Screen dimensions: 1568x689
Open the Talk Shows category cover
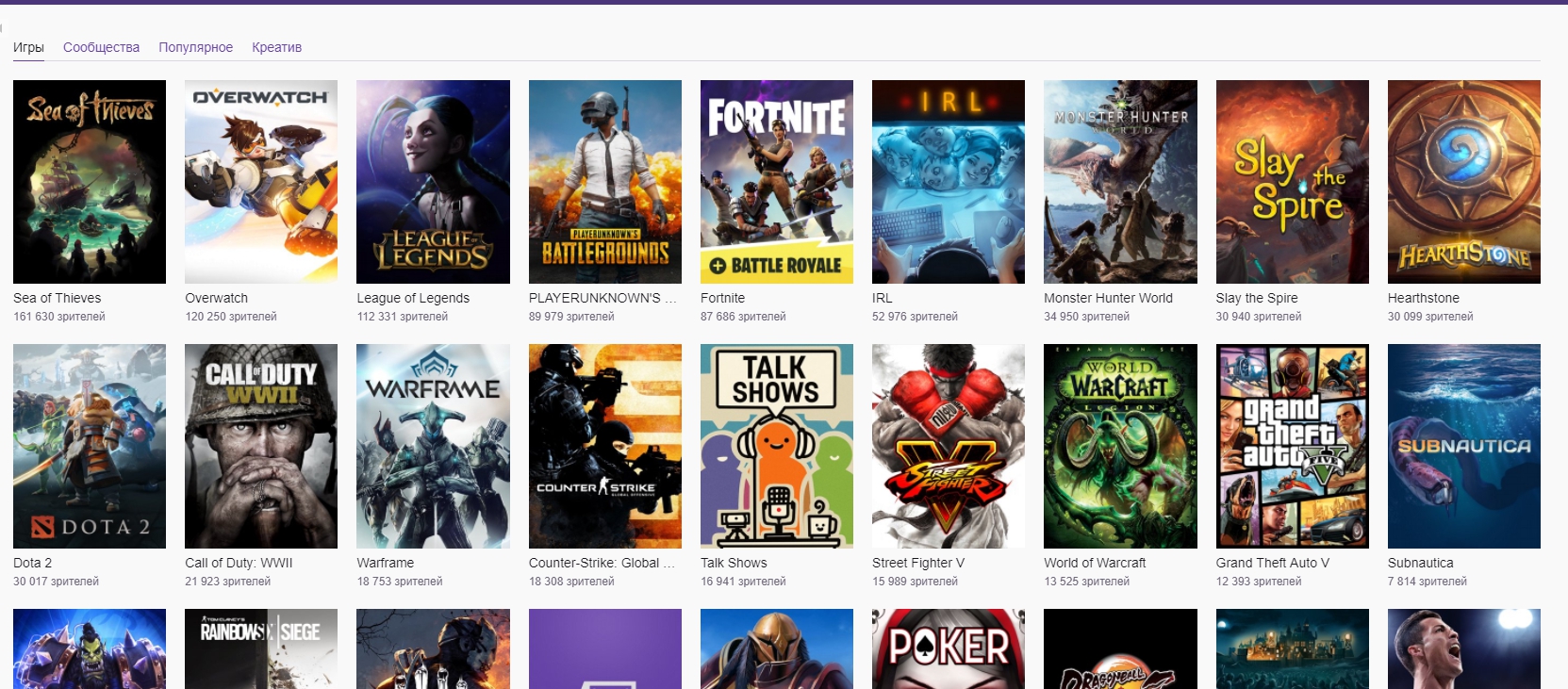point(777,446)
